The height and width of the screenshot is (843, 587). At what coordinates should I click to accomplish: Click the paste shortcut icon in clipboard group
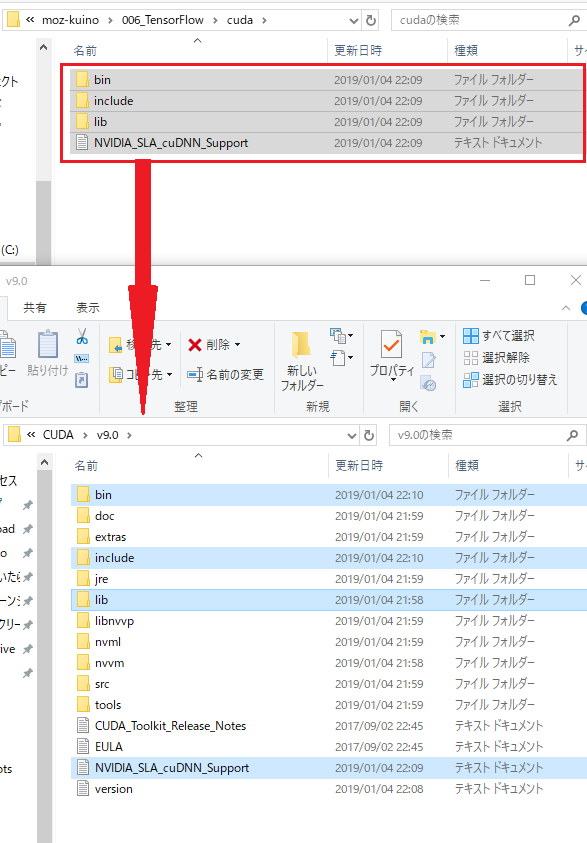pos(82,380)
